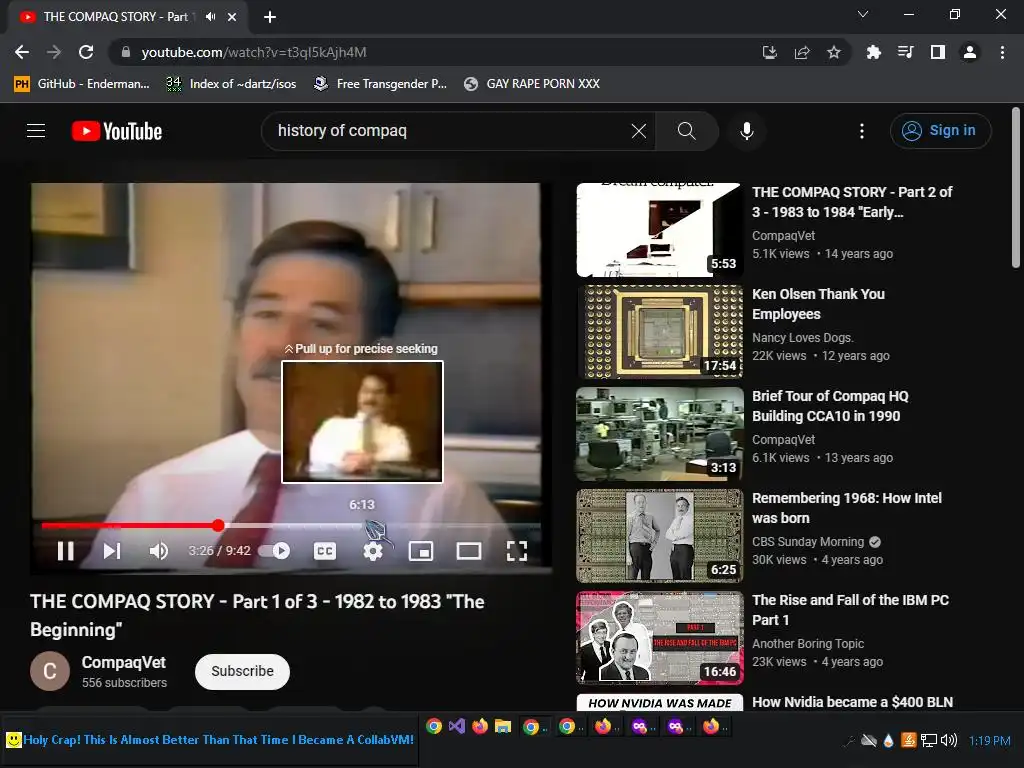
Task: Toggle closed captions CC
Action: [x=325, y=551]
